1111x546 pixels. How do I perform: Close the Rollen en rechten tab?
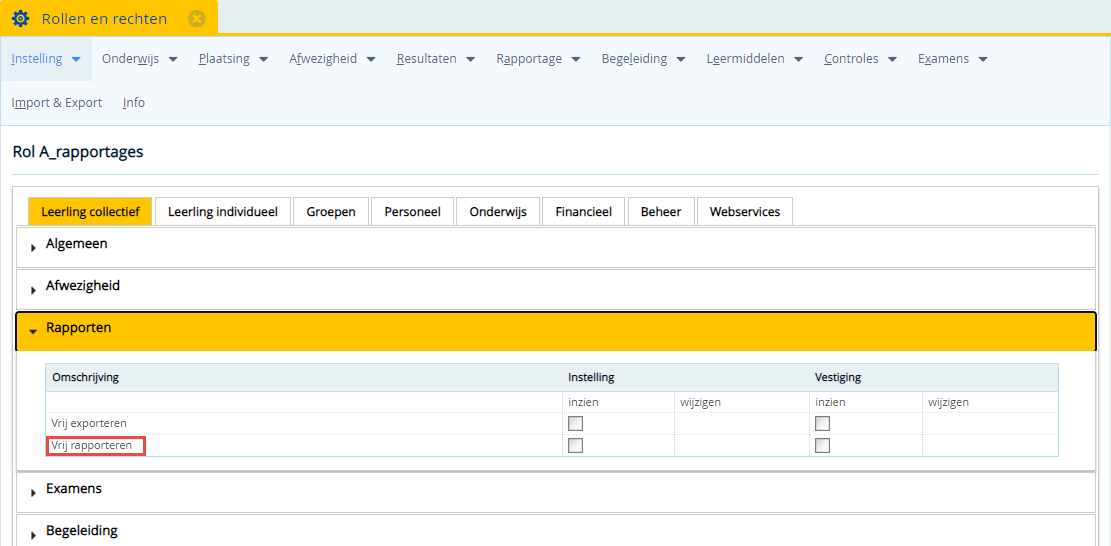[197, 18]
